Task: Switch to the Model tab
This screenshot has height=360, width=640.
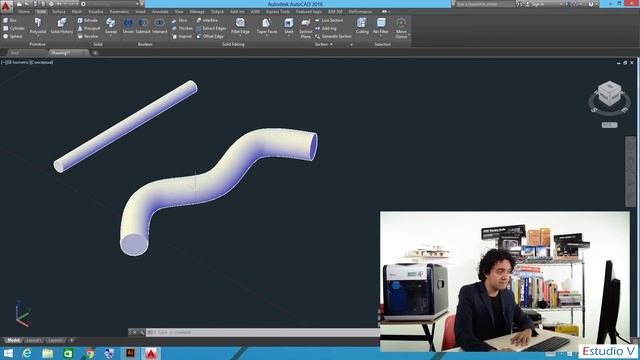Action: tap(13, 340)
